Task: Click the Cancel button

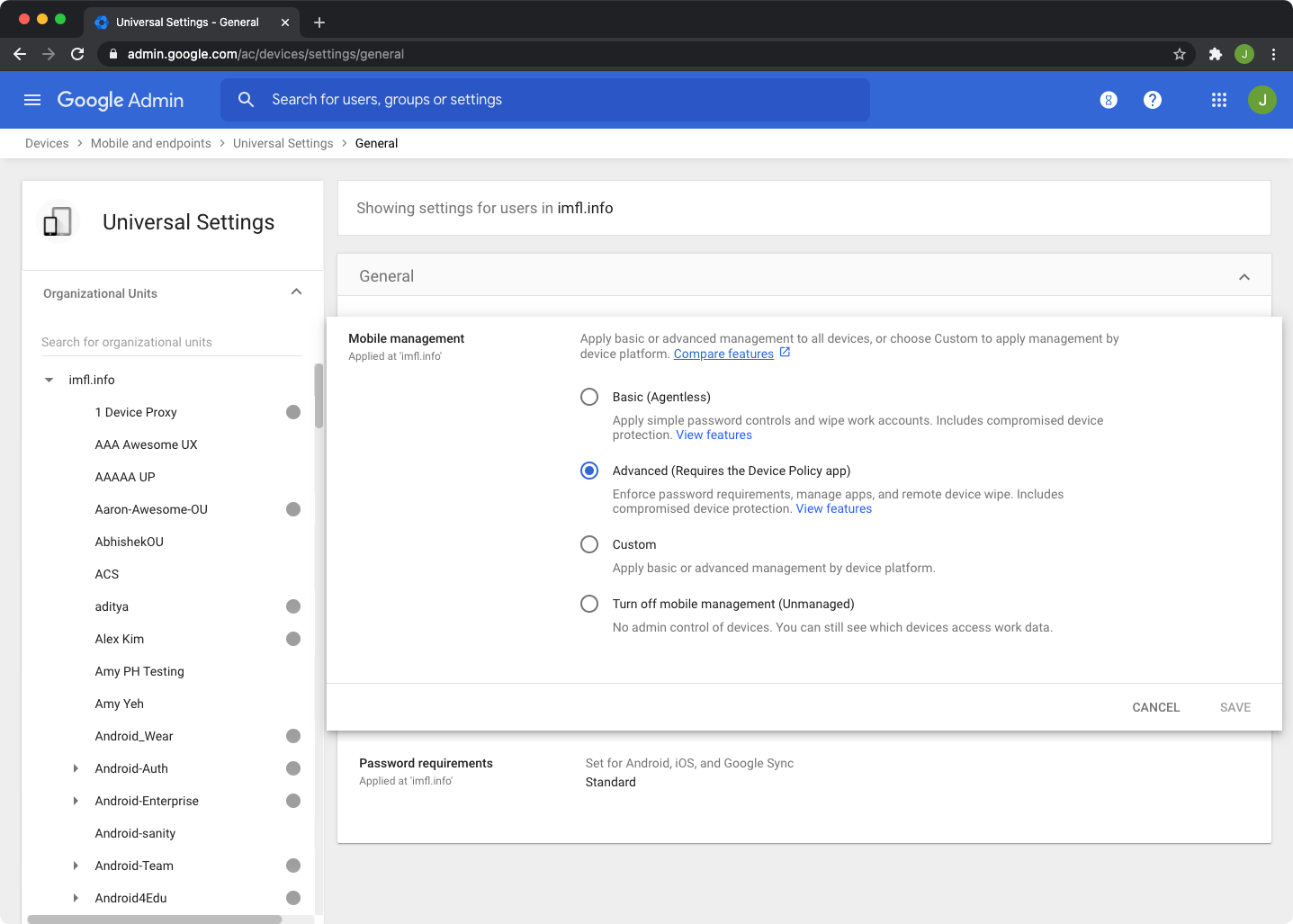Action: [1155, 707]
